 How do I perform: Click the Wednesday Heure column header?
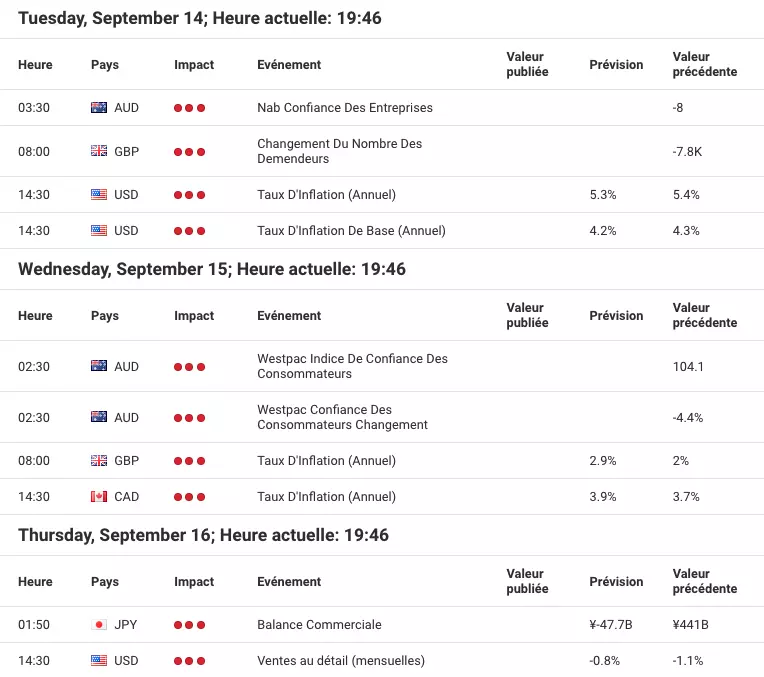click(35, 315)
